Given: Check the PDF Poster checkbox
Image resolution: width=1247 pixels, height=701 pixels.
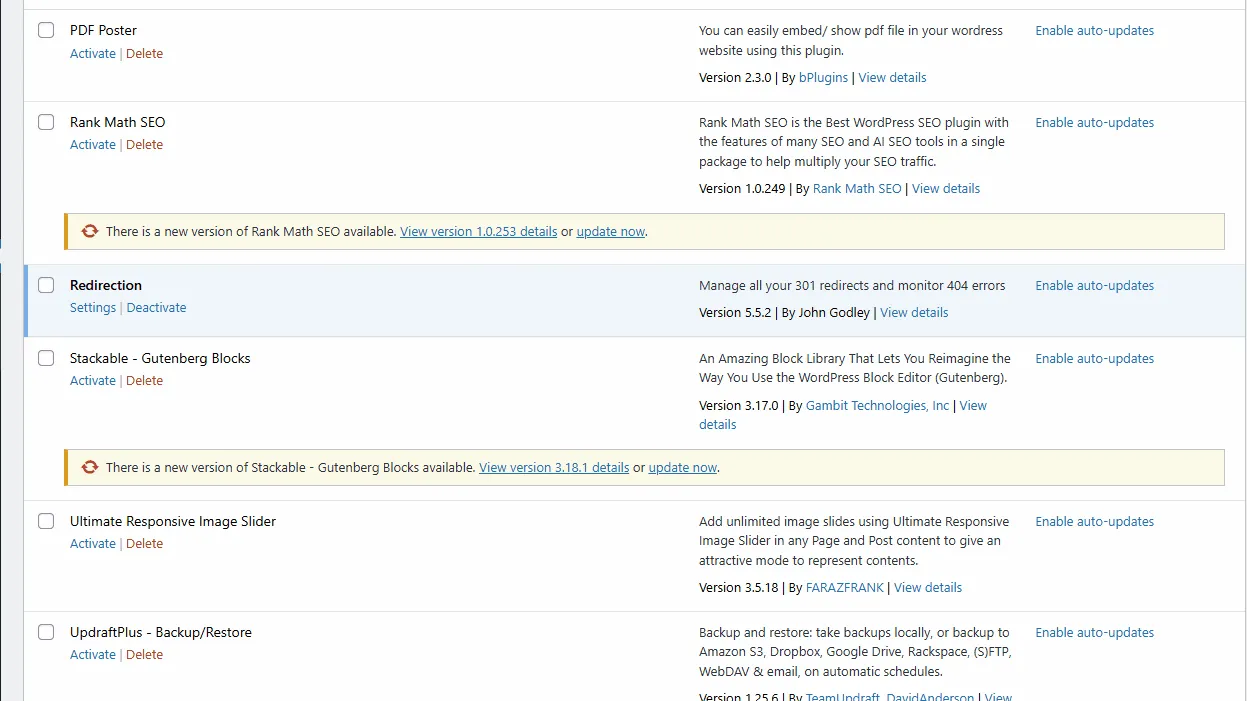Looking at the screenshot, I should [45, 30].
